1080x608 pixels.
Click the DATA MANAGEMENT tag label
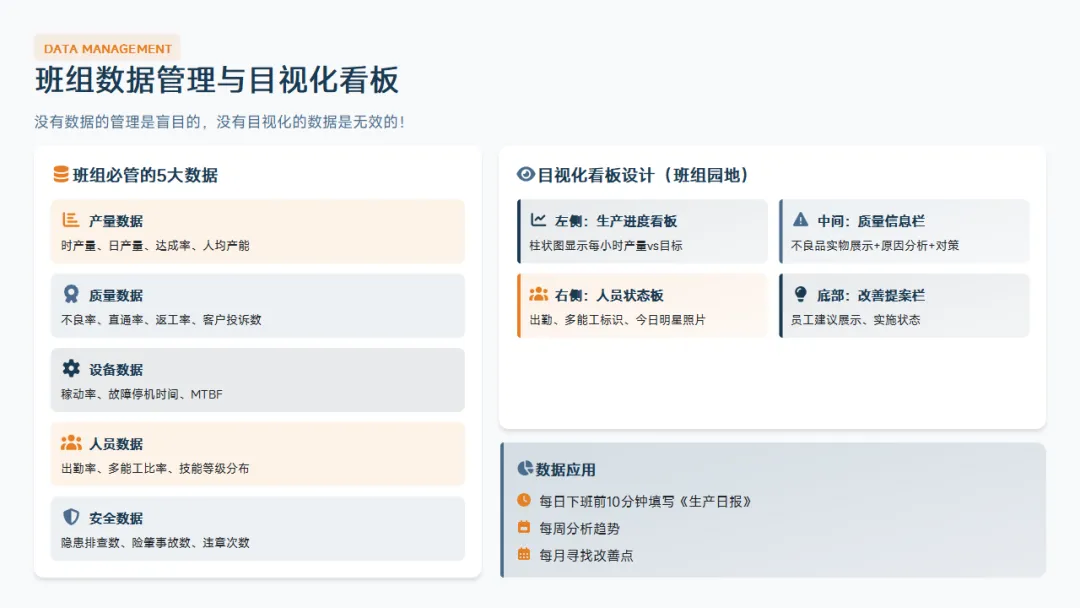pos(108,48)
